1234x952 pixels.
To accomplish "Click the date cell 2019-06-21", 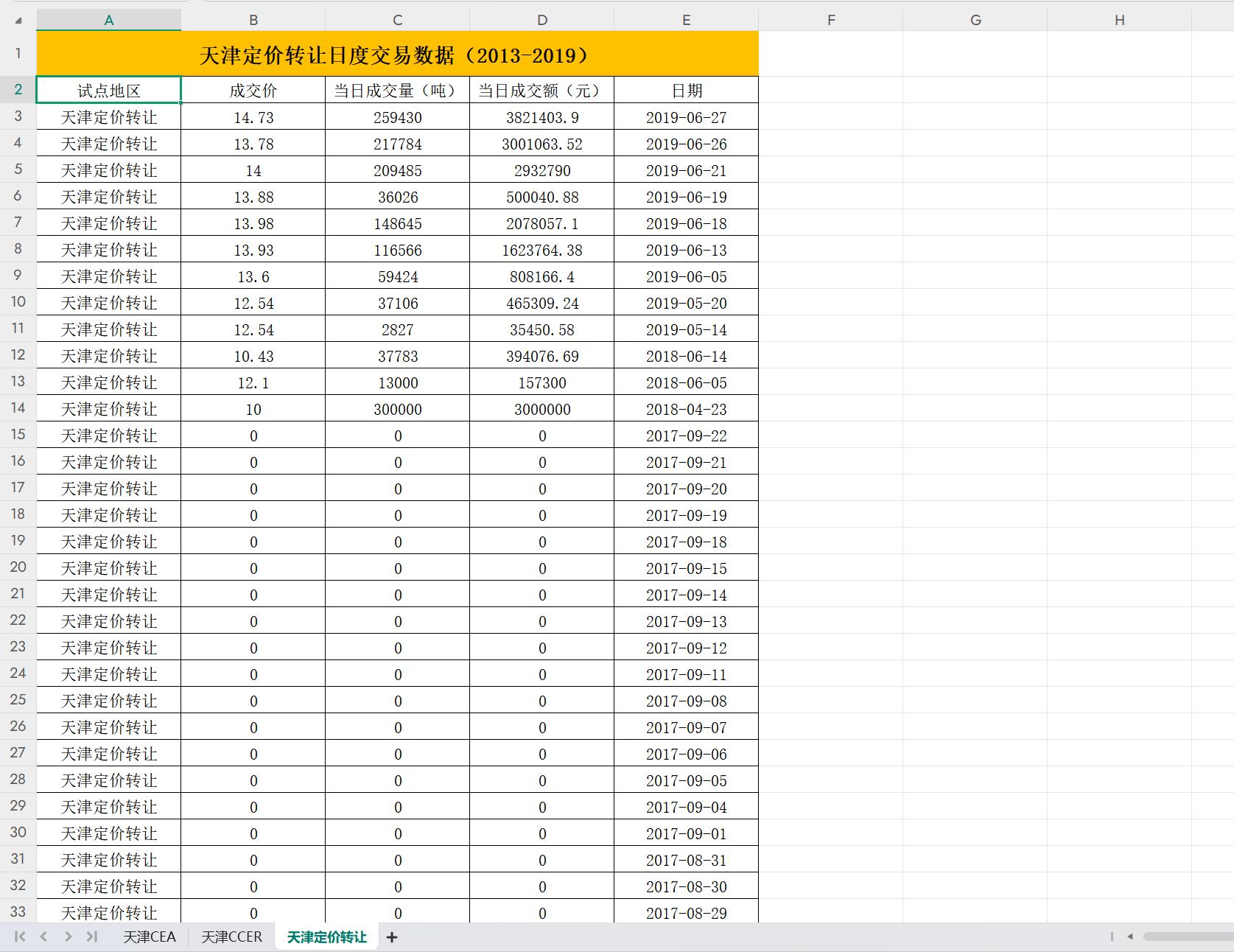I will click(x=687, y=169).
